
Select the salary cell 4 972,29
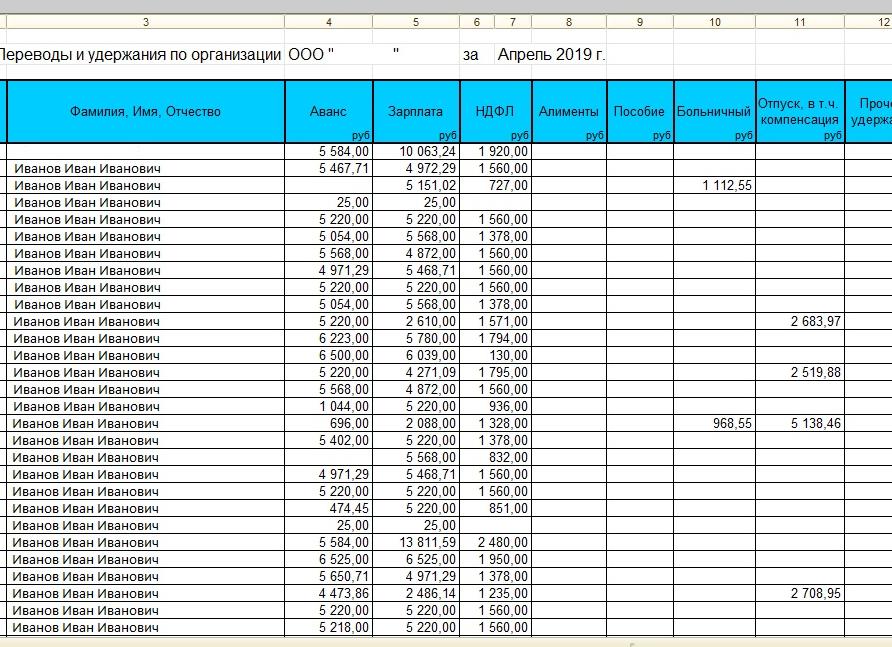click(416, 168)
